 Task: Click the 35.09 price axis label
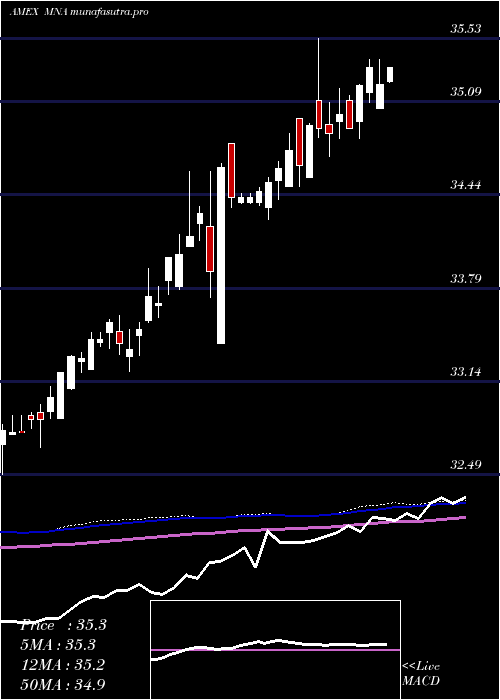(465, 92)
